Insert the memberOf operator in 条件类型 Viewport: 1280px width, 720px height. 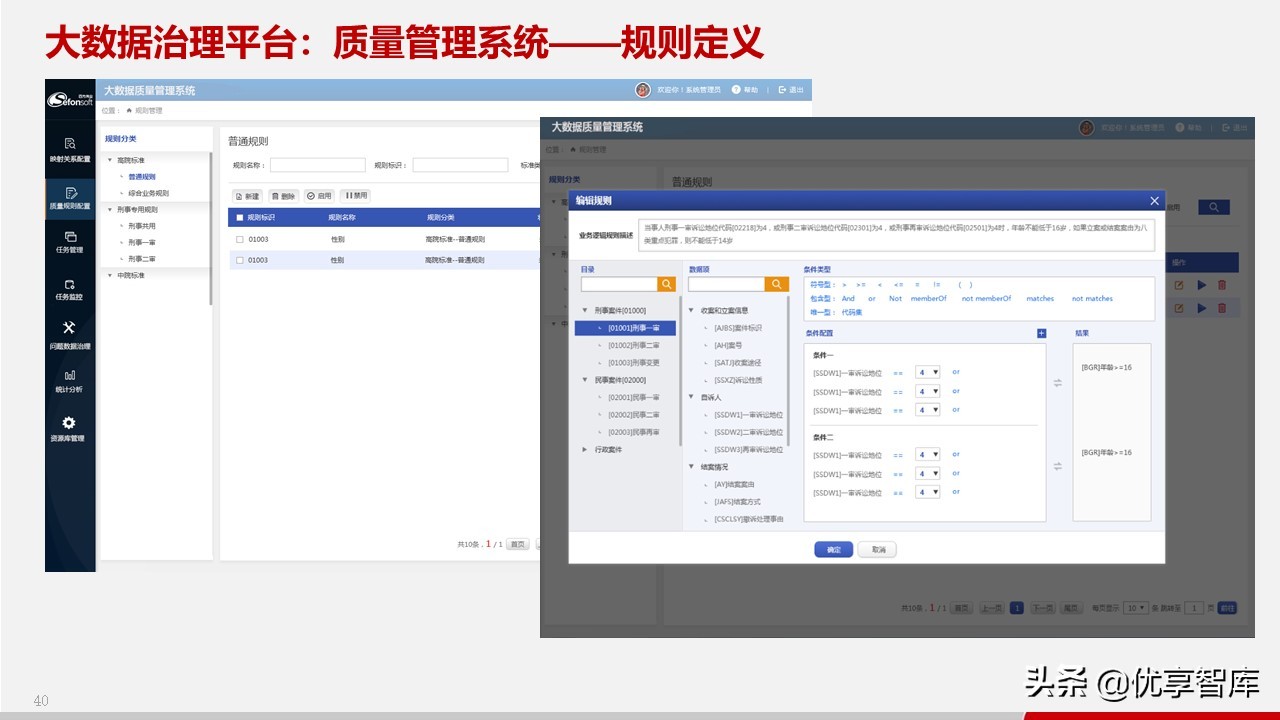[x=928, y=298]
